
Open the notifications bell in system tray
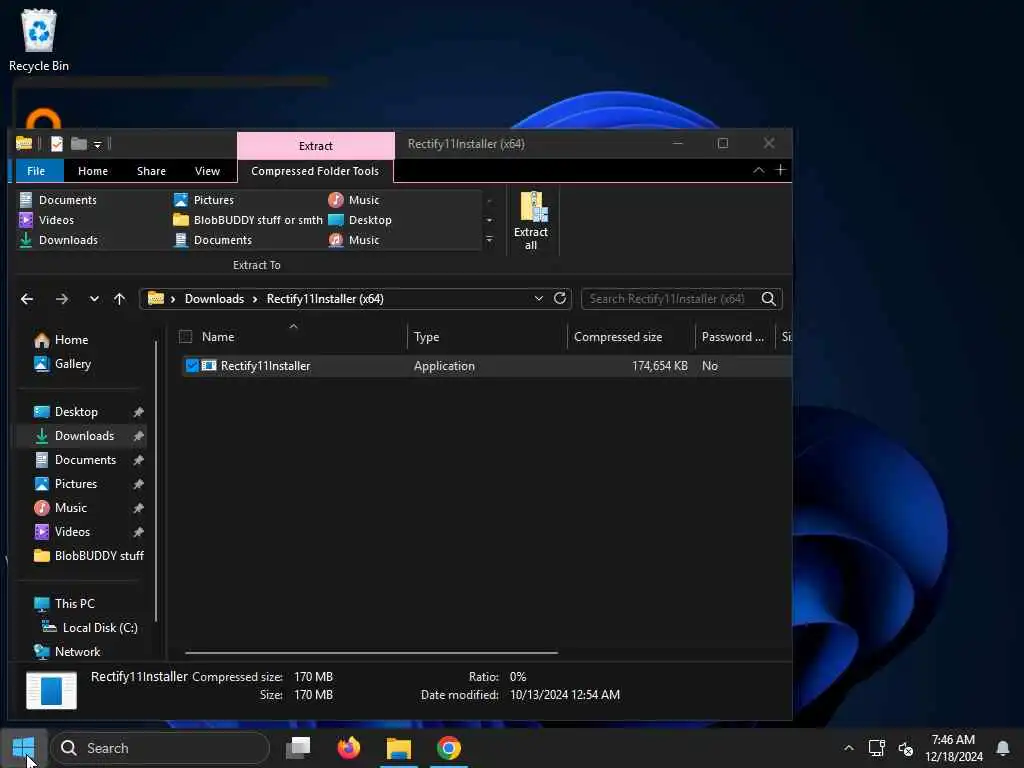1003,748
